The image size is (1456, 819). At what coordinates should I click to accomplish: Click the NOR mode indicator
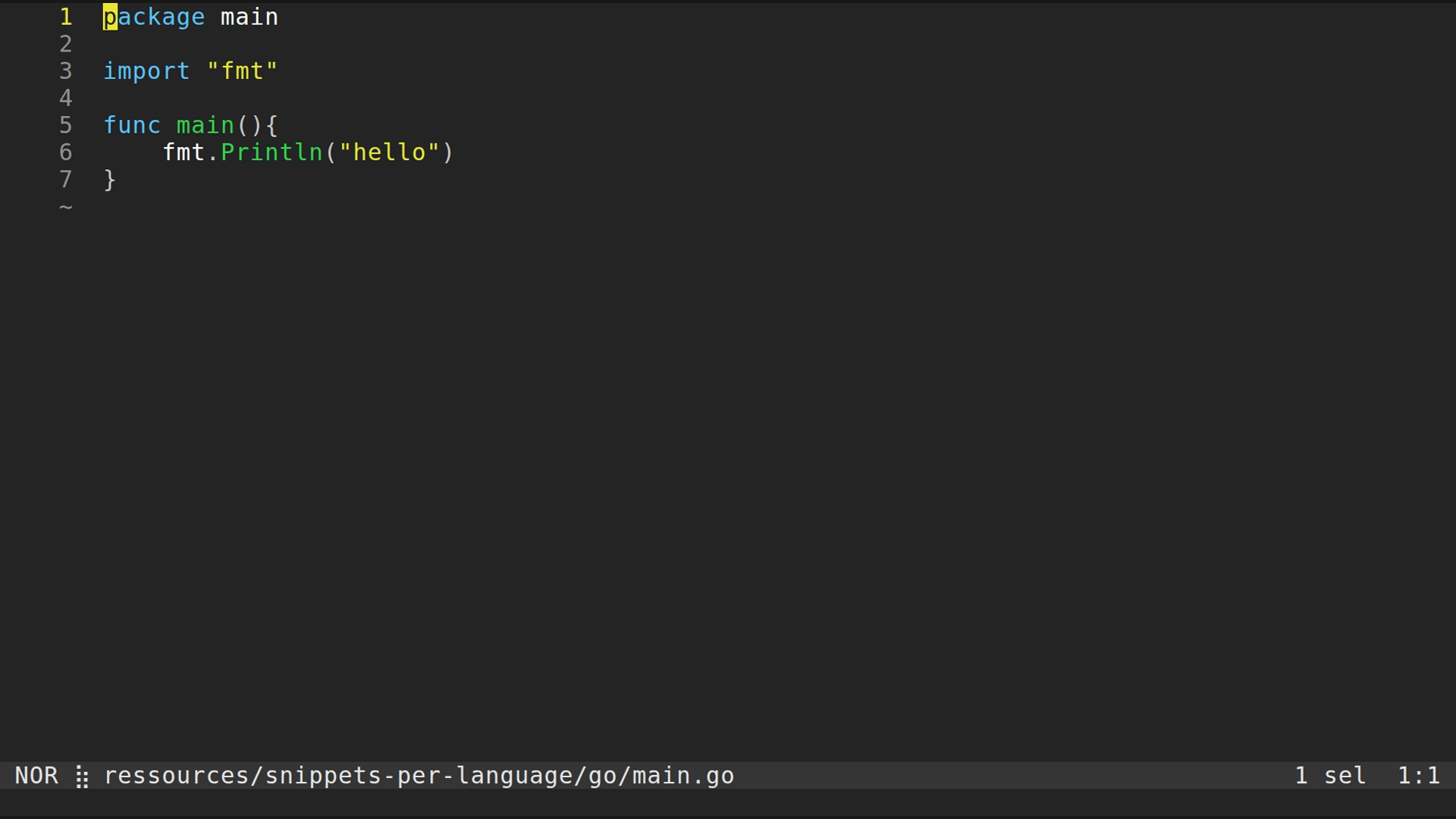coord(36,776)
